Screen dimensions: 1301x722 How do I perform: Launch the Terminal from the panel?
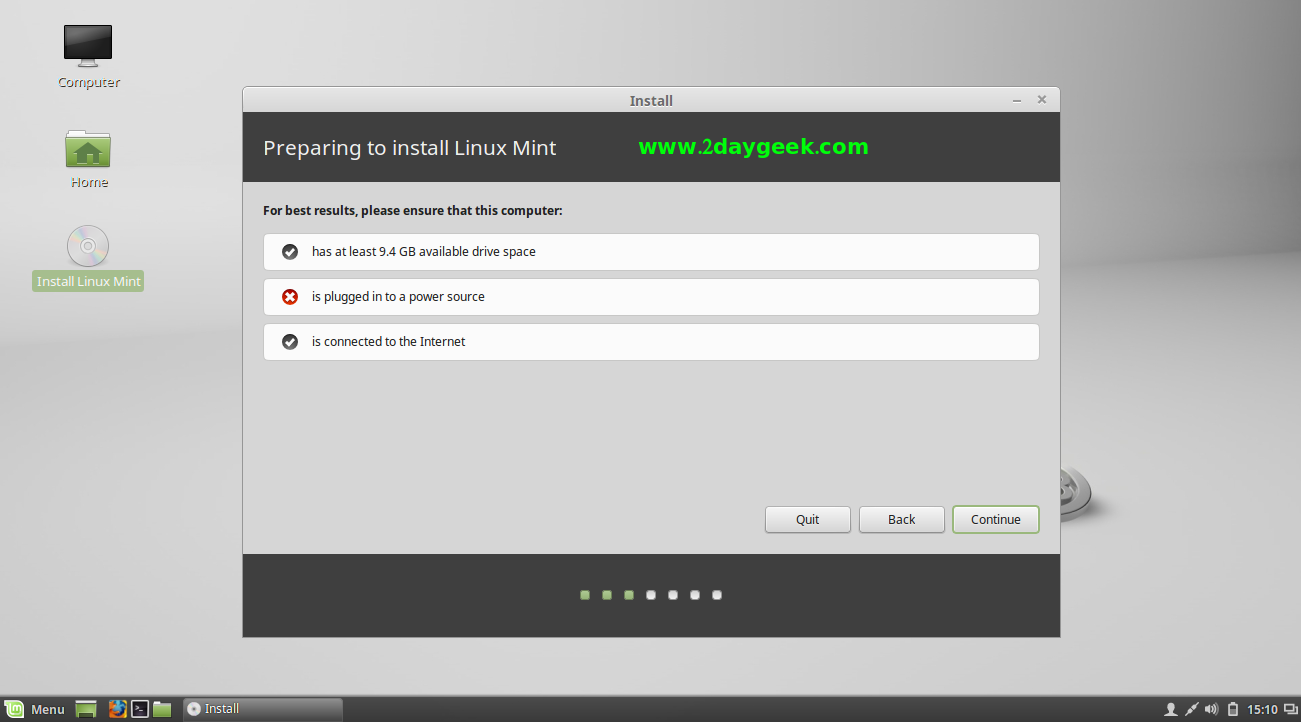140,709
